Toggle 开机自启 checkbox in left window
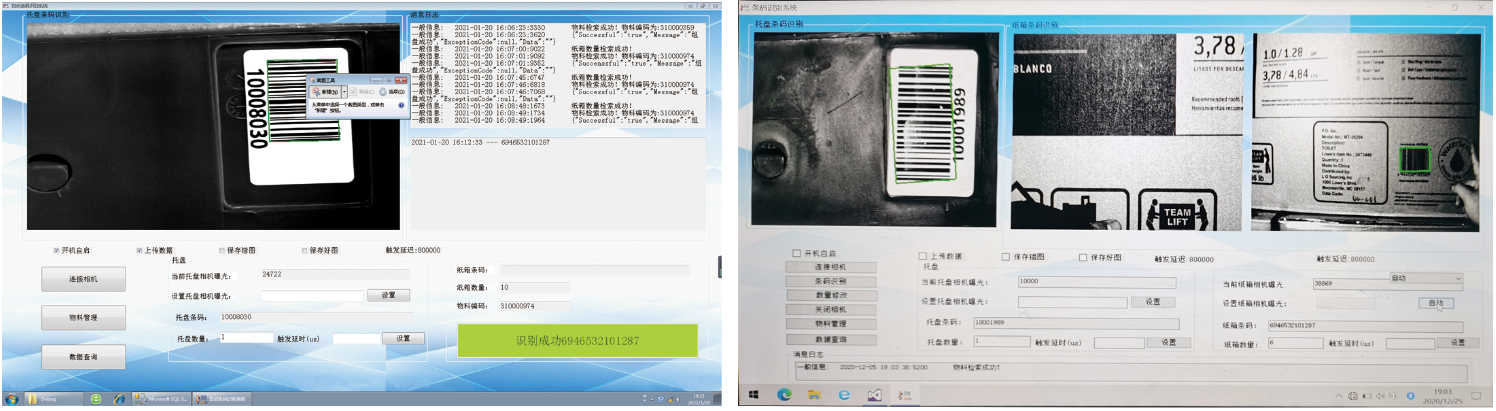The height and width of the screenshot is (411, 1496). pyautogui.click(x=57, y=251)
